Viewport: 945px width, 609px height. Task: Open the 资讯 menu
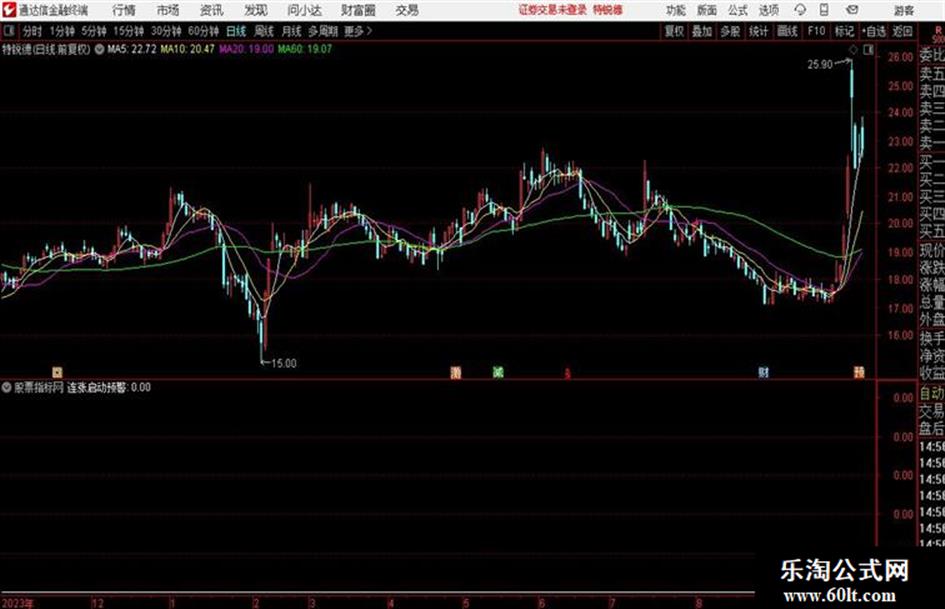coord(212,10)
